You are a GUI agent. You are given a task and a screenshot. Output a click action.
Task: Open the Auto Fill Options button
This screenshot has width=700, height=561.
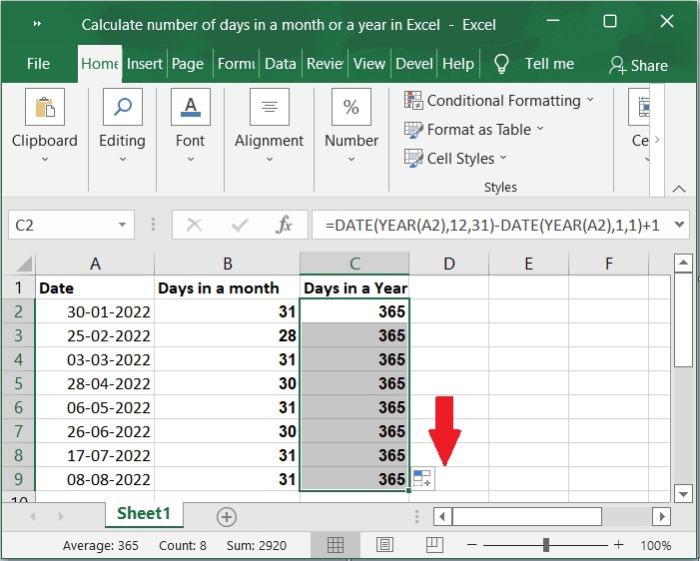(422, 478)
